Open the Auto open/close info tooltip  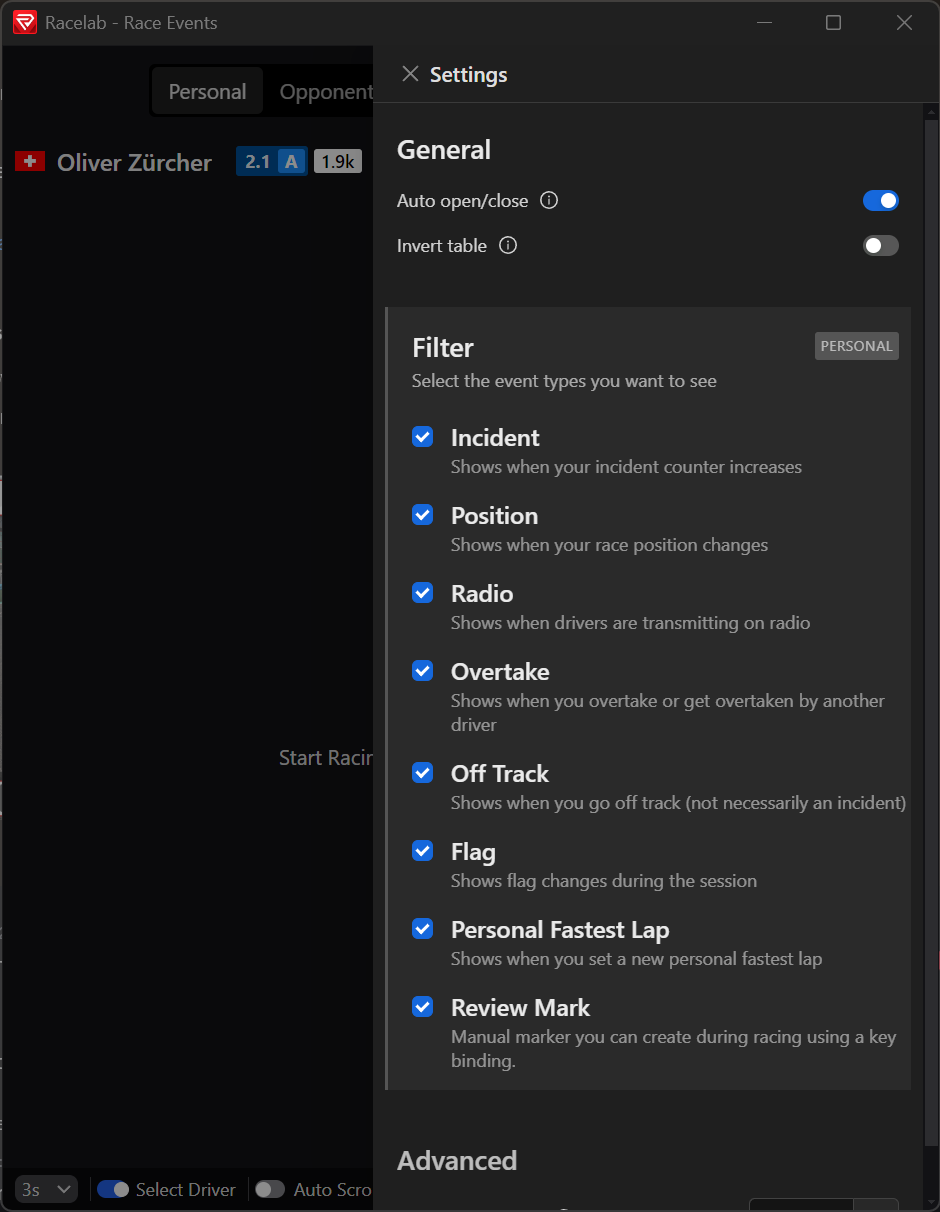click(548, 200)
